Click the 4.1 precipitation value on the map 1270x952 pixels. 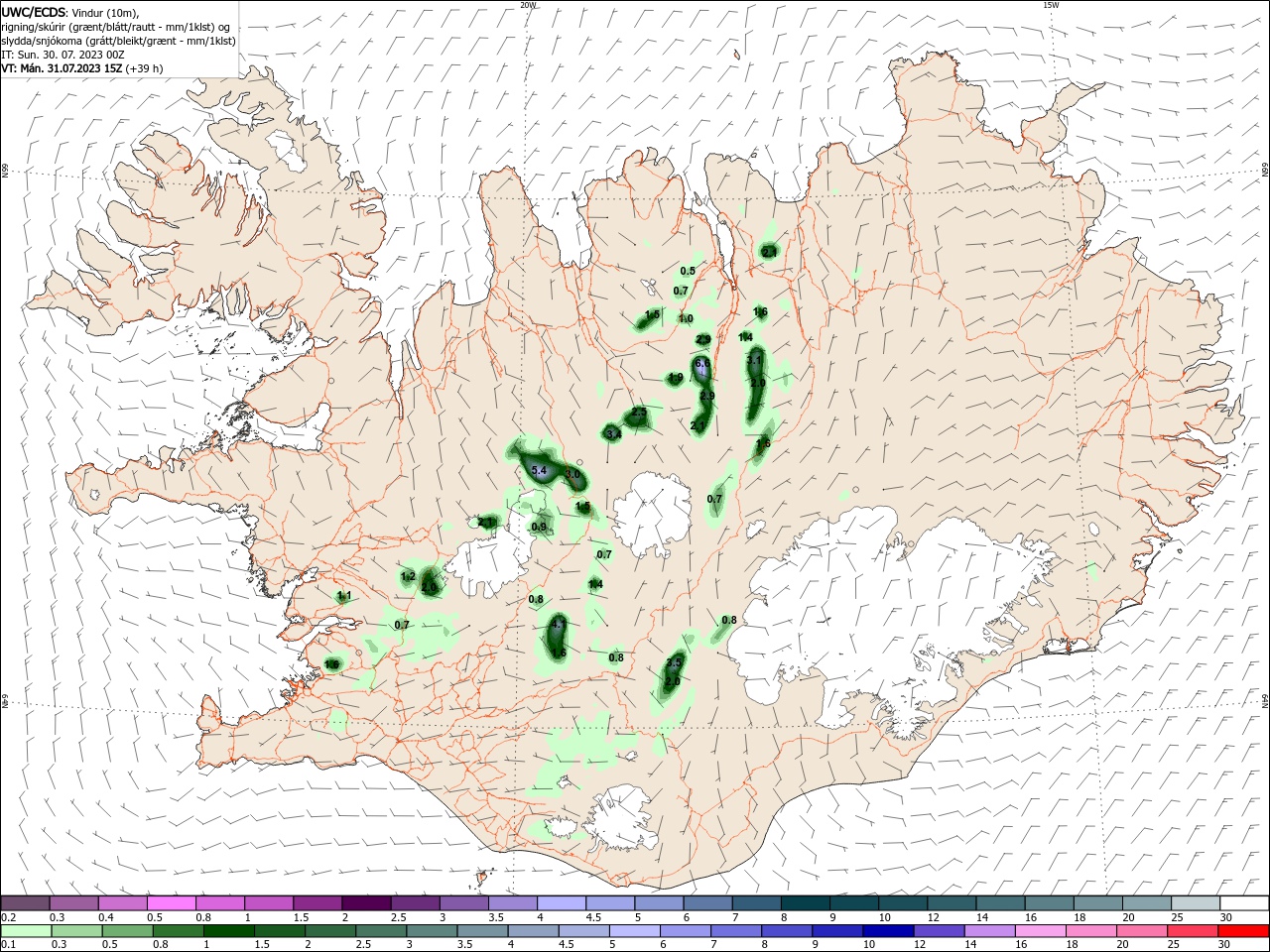[x=558, y=625]
